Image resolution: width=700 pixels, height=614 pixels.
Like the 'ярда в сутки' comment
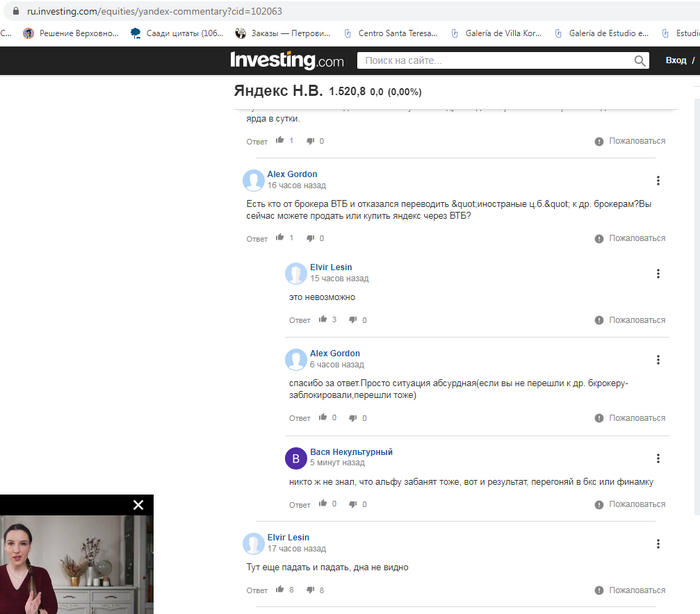tap(280, 140)
